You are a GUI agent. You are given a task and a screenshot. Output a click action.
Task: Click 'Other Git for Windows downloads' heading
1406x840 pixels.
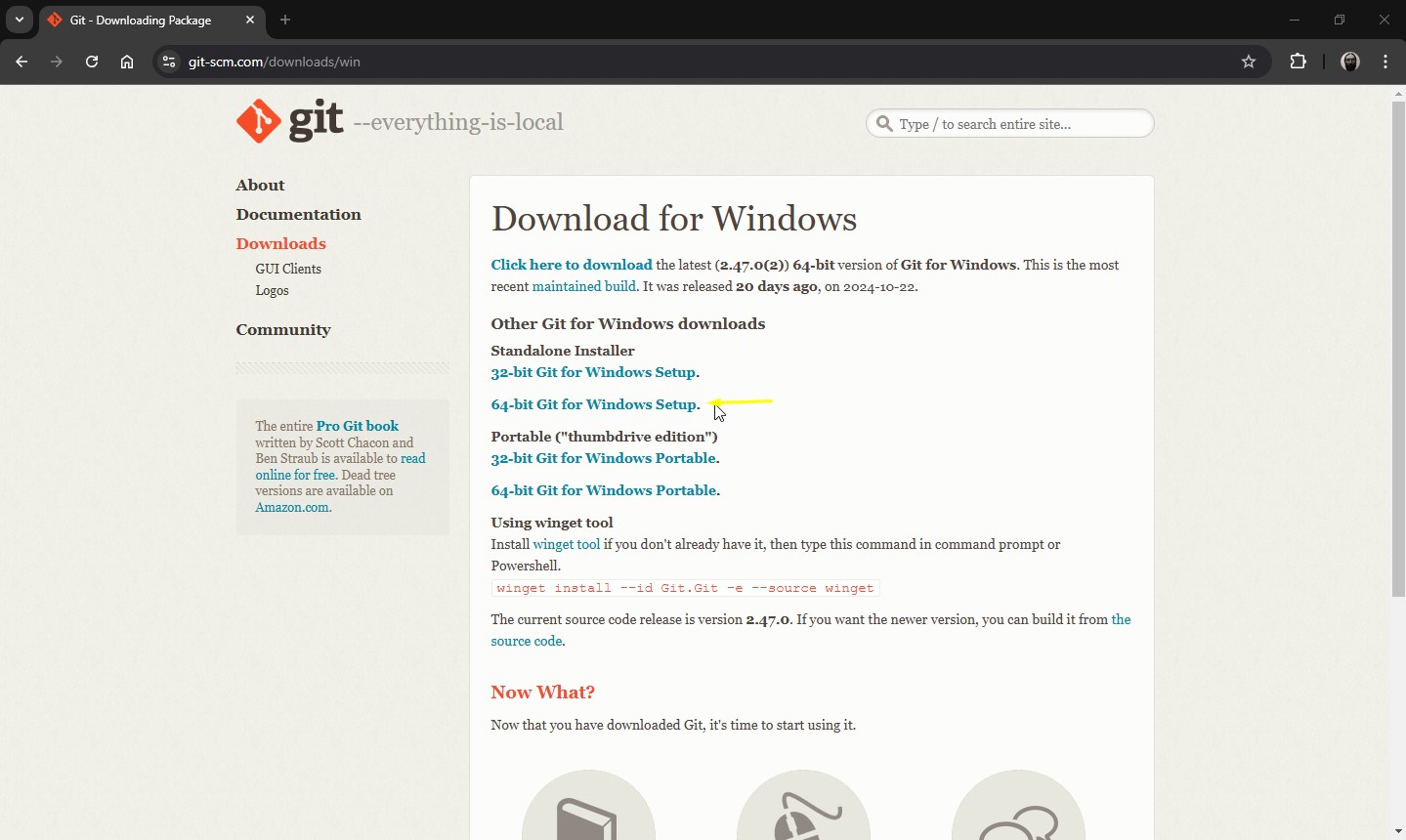click(x=628, y=324)
